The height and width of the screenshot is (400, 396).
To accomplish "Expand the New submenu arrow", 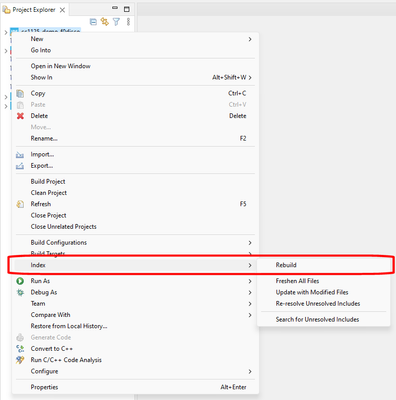I will (x=250, y=39).
